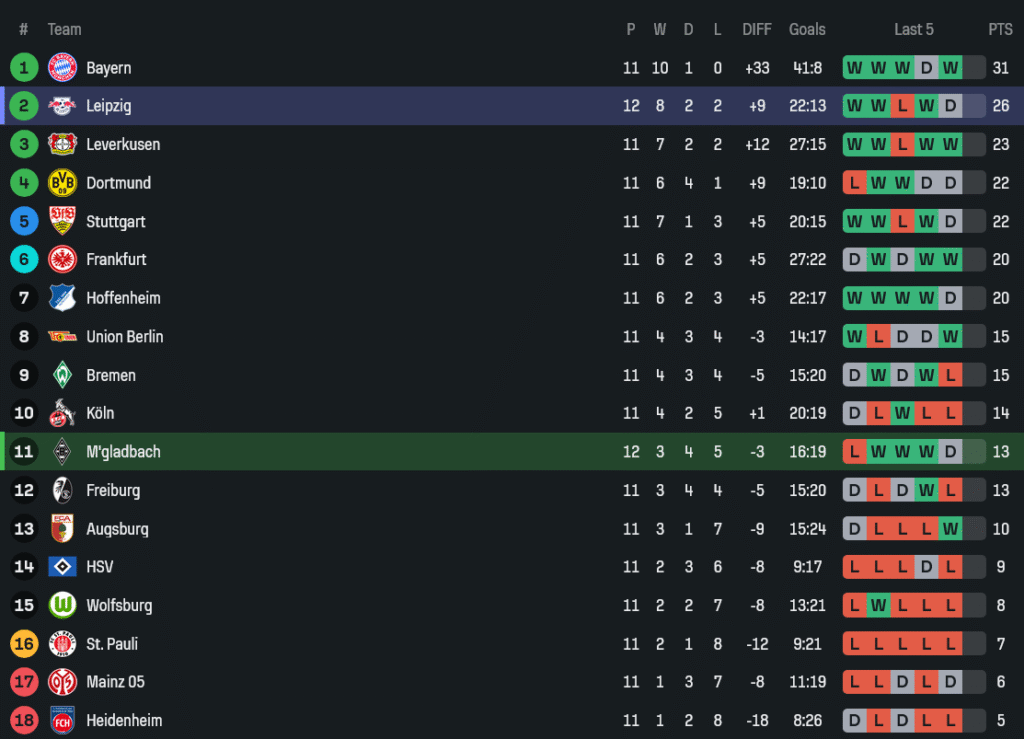Click the Stuttgart club crest

pyautogui.click(x=63, y=221)
